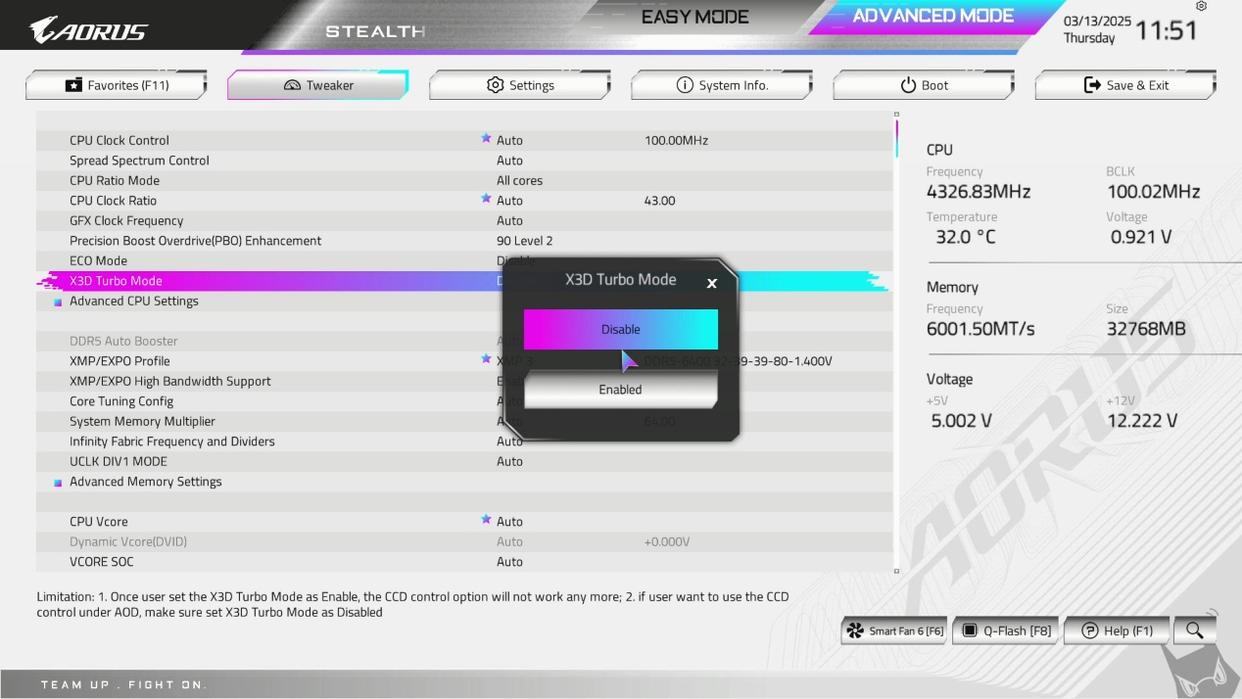
Task: Open CPU Clock Control Auto value
Action: point(510,141)
